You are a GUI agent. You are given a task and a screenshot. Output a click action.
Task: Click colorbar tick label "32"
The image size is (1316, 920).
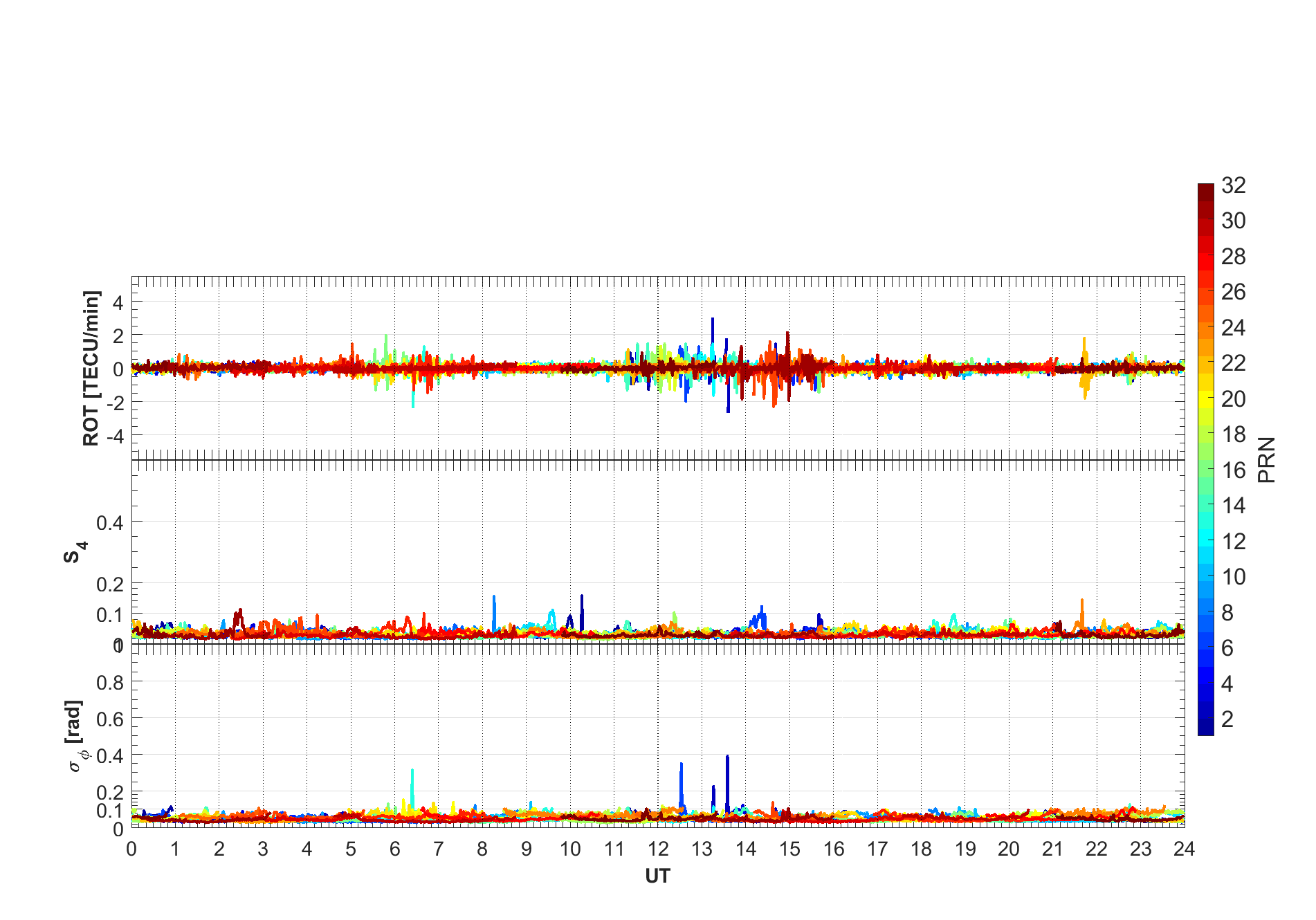[x=1234, y=185]
